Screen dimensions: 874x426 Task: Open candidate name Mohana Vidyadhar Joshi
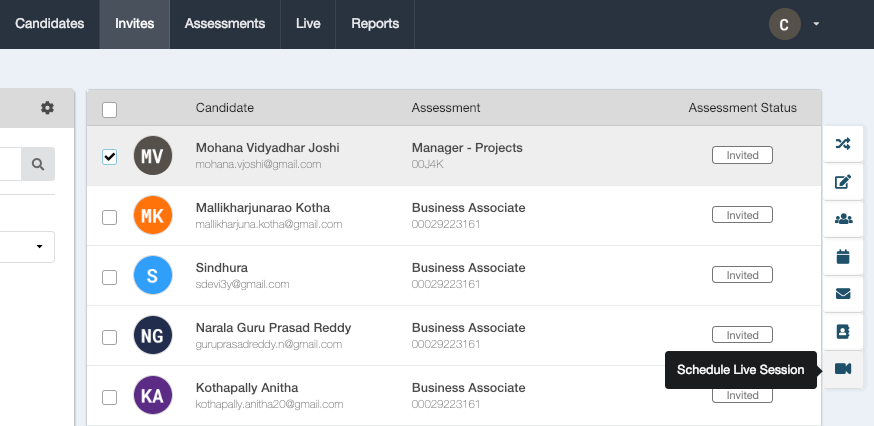[268, 148]
